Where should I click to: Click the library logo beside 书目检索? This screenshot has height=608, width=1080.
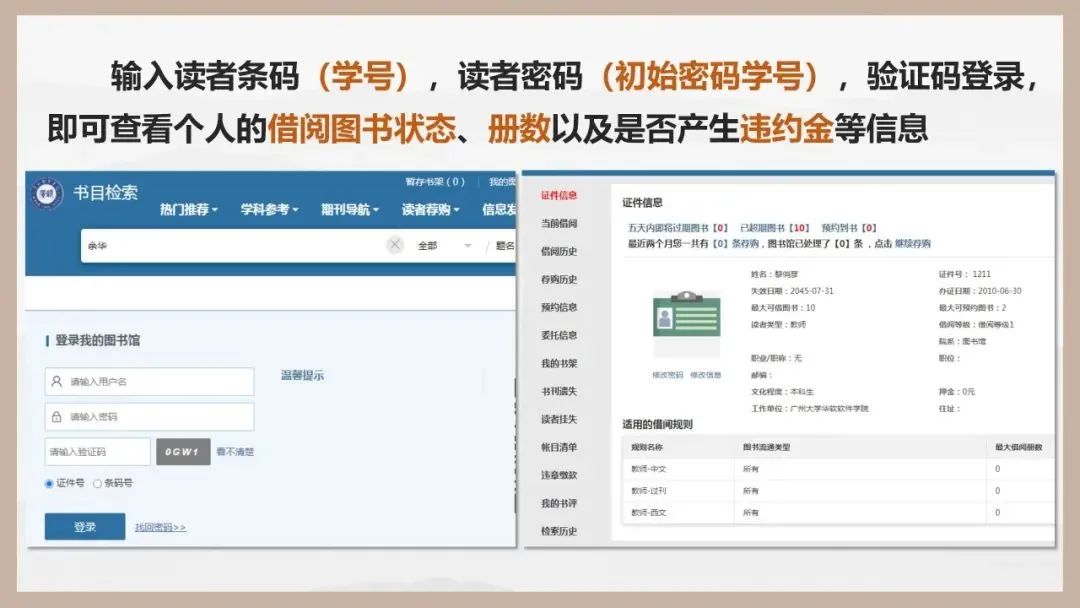pos(47,192)
